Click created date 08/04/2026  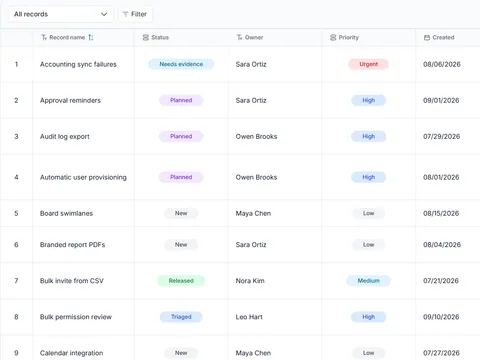pos(442,245)
